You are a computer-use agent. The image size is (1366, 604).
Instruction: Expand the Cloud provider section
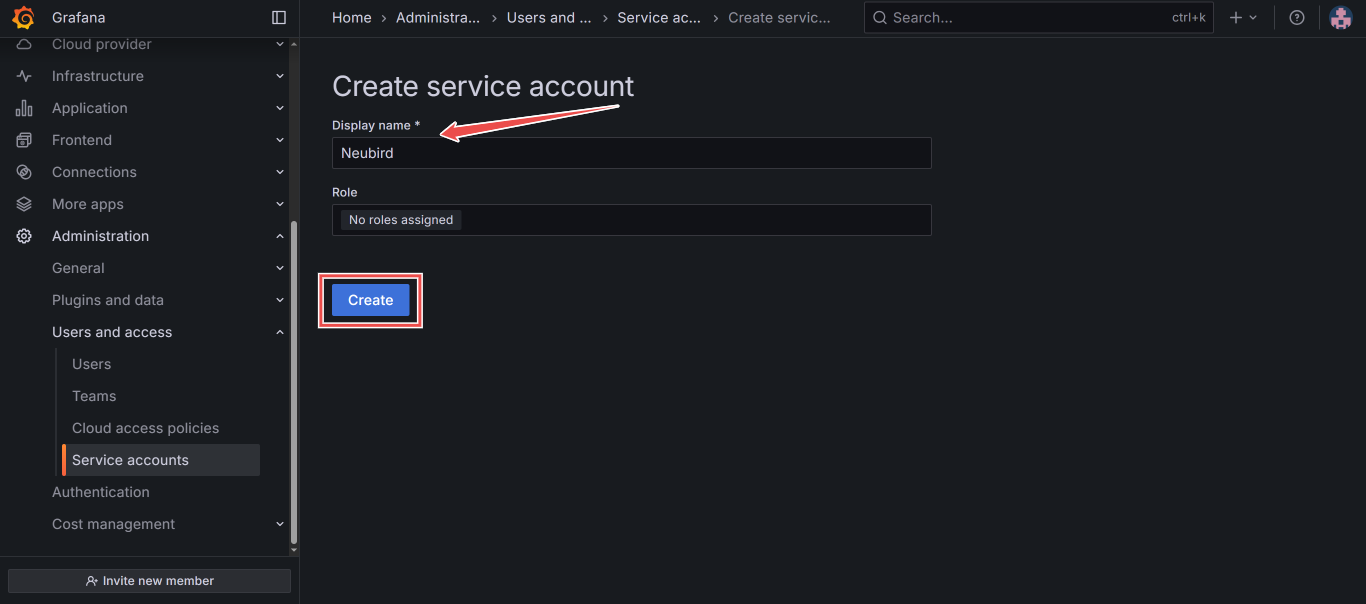(x=279, y=44)
